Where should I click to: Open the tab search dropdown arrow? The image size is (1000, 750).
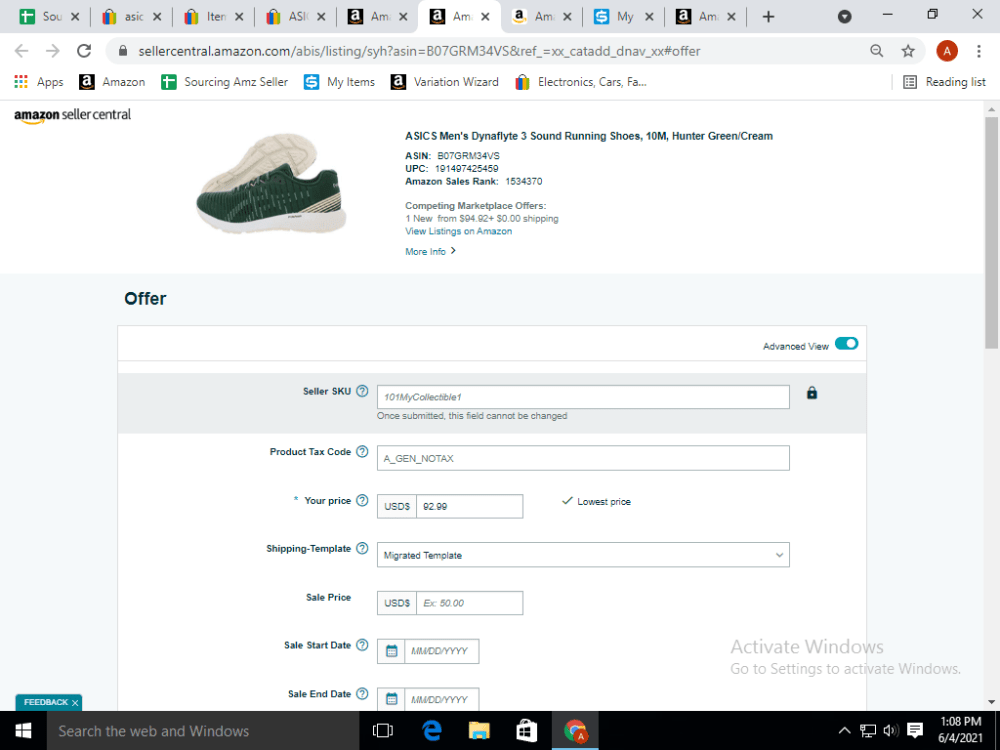(844, 17)
